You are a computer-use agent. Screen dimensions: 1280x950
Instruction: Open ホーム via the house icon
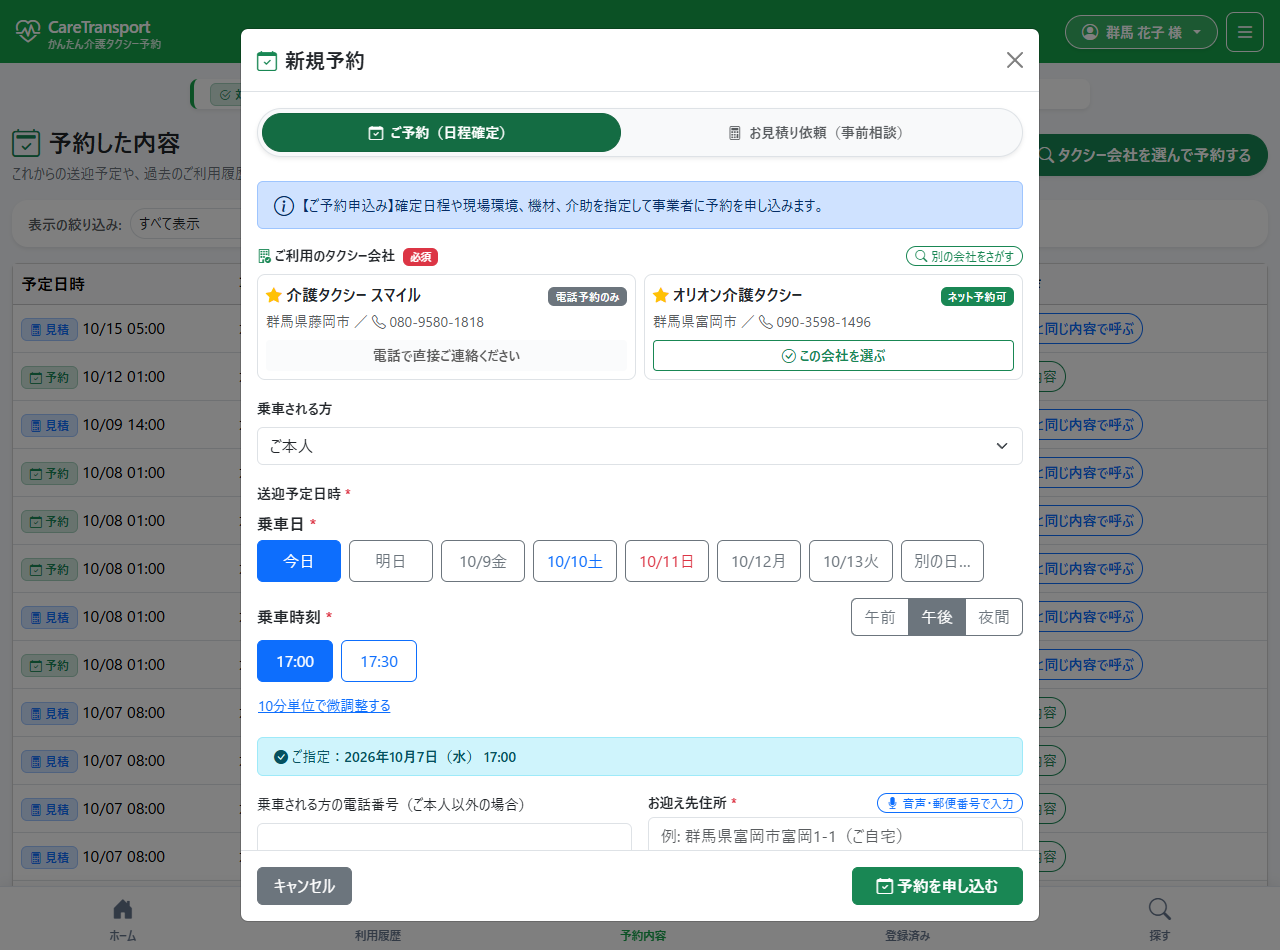pos(123,909)
